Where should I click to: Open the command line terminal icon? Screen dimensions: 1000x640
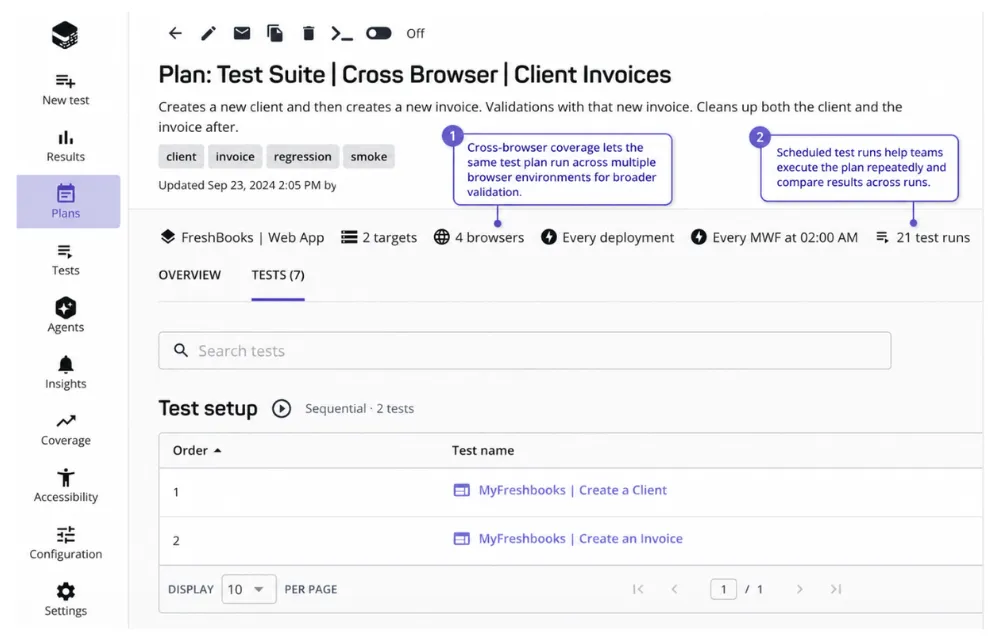click(x=342, y=33)
